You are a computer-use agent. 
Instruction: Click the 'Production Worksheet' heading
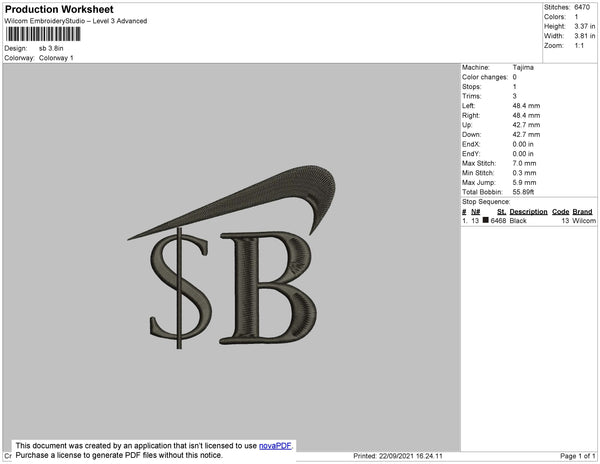pyautogui.click(x=59, y=10)
